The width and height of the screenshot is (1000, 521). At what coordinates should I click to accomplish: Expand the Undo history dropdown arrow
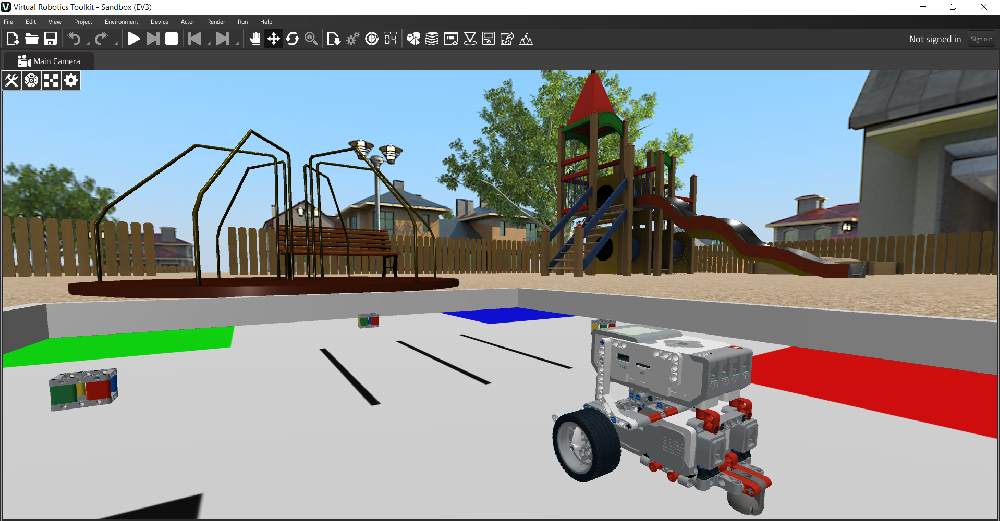(88, 40)
